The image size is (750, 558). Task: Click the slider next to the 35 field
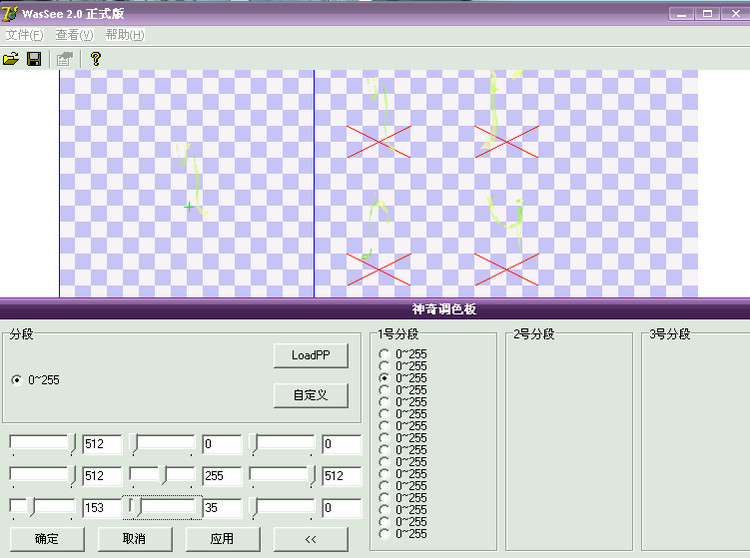(163, 508)
